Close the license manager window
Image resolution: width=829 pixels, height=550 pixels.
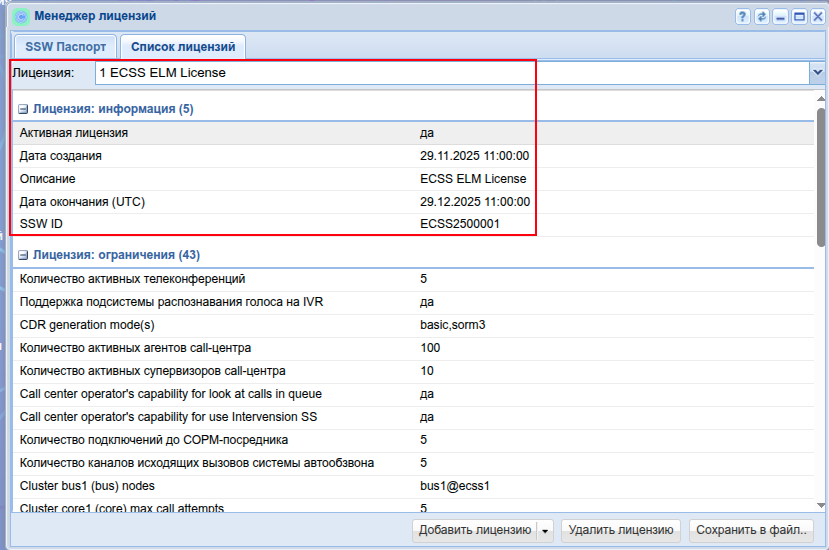click(818, 17)
